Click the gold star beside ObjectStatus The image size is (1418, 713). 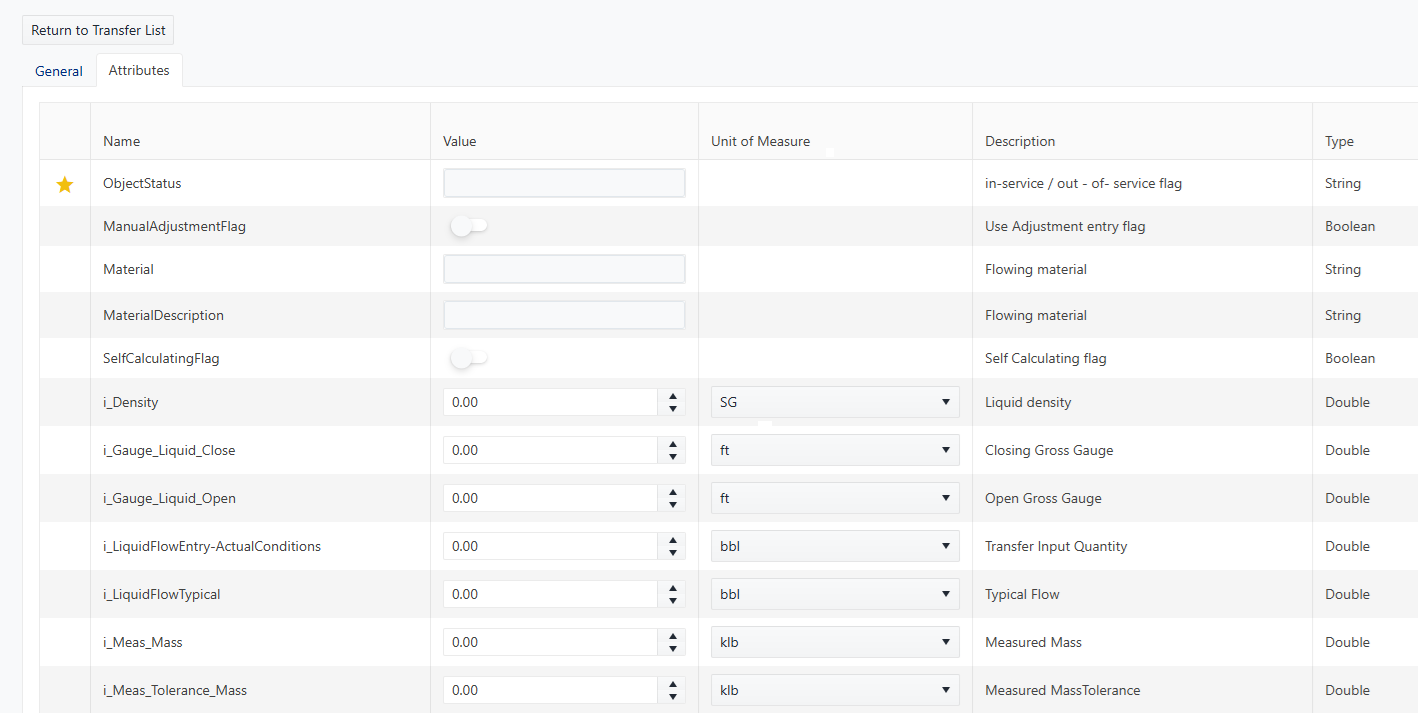pos(65,184)
